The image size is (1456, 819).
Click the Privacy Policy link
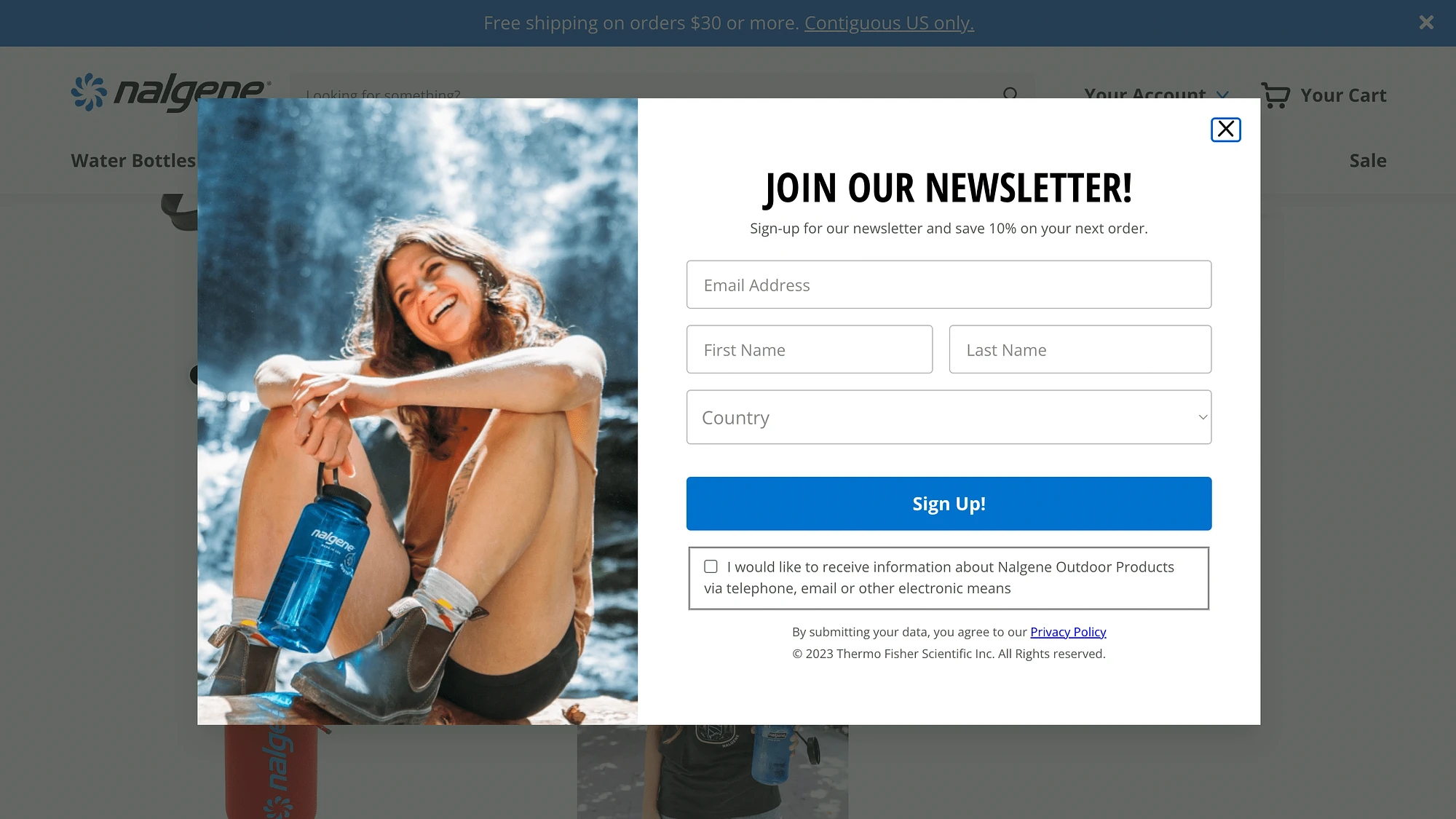point(1068,631)
